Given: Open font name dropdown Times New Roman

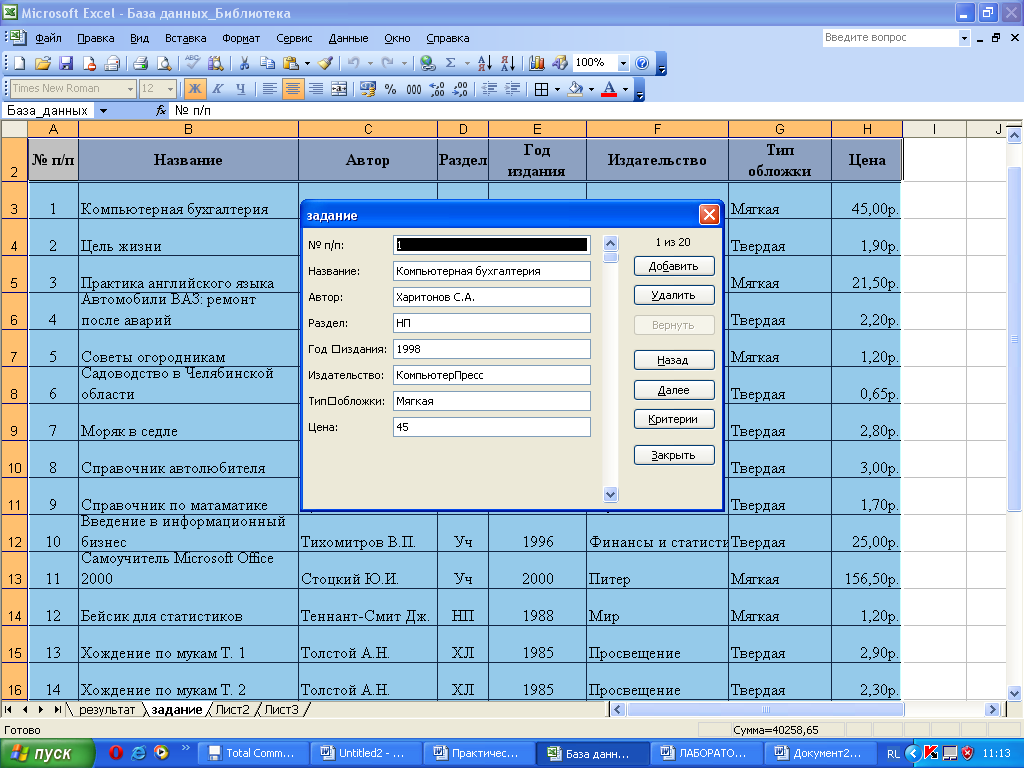Looking at the screenshot, I should click(x=130, y=89).
